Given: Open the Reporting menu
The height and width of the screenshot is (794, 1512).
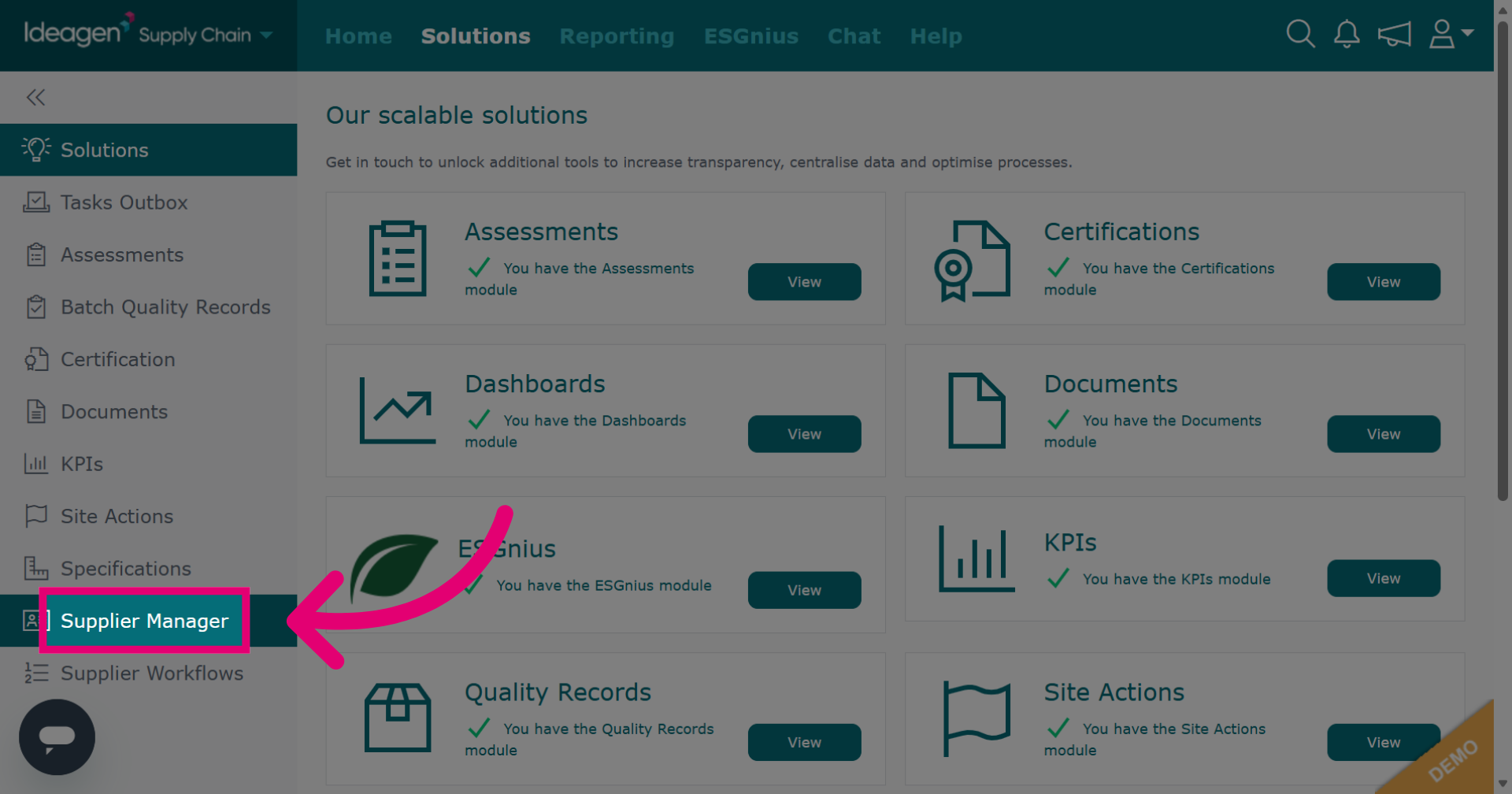Looking at the screenshot, I should [x=617, y=36].
